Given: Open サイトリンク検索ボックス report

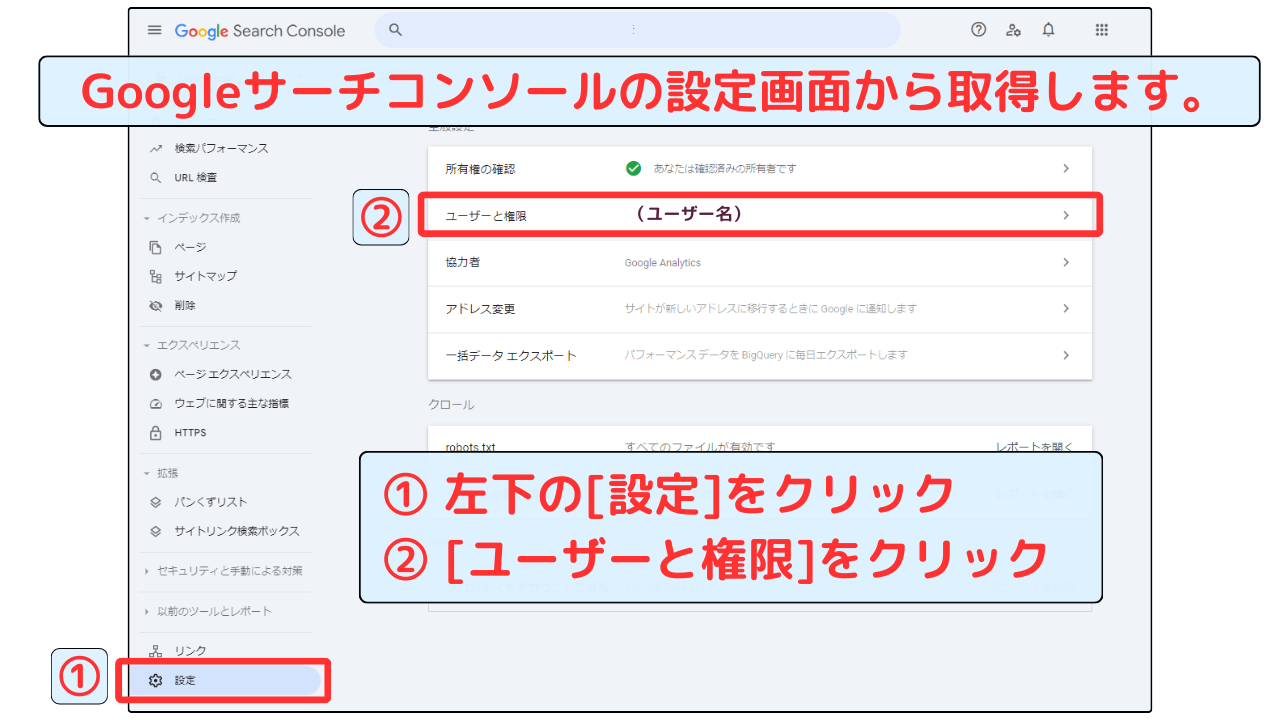Looking at the screenshot, I should [x=237, y=531].
